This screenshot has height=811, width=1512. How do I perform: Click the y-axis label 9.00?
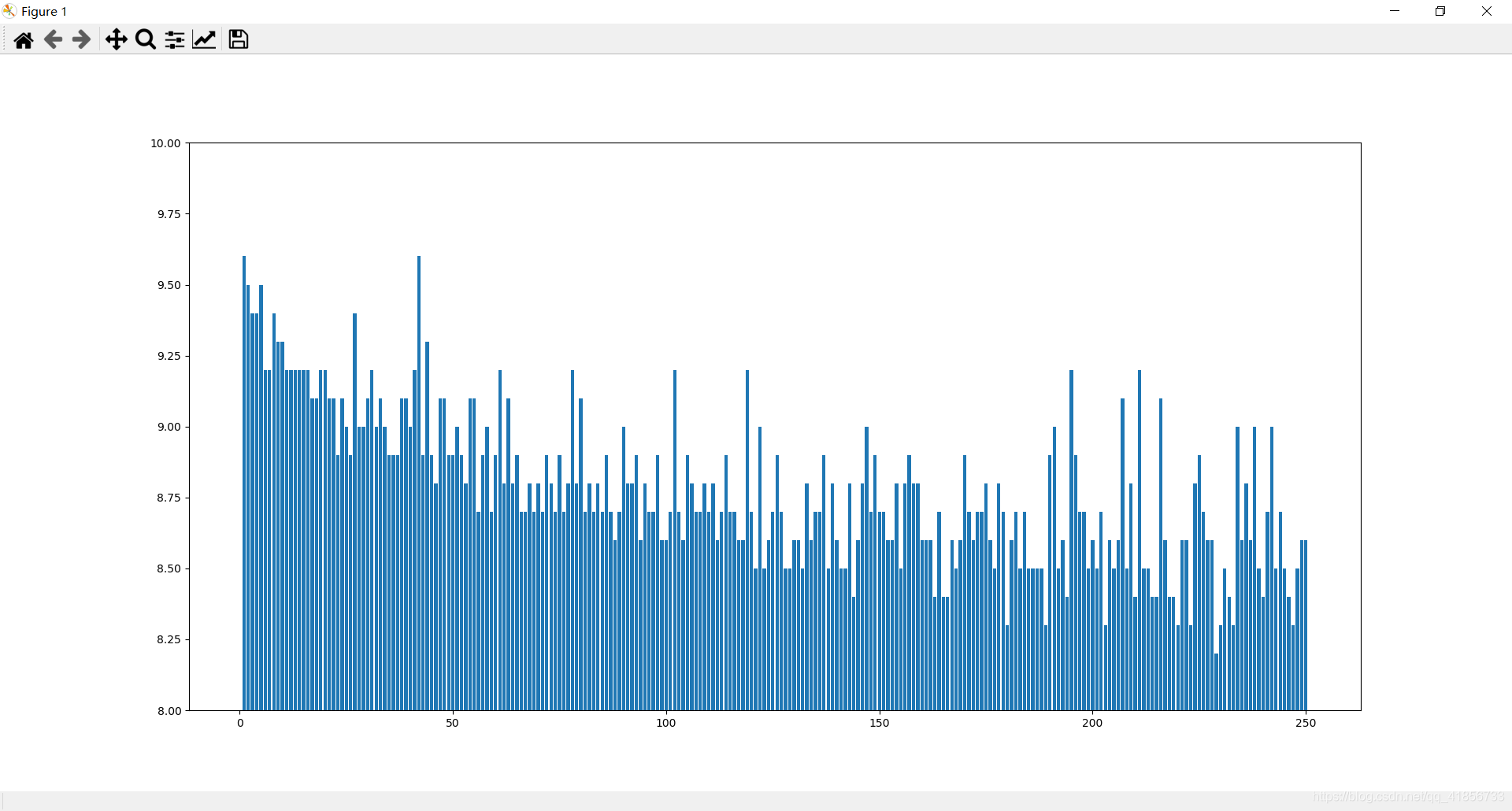pos(169,427)
